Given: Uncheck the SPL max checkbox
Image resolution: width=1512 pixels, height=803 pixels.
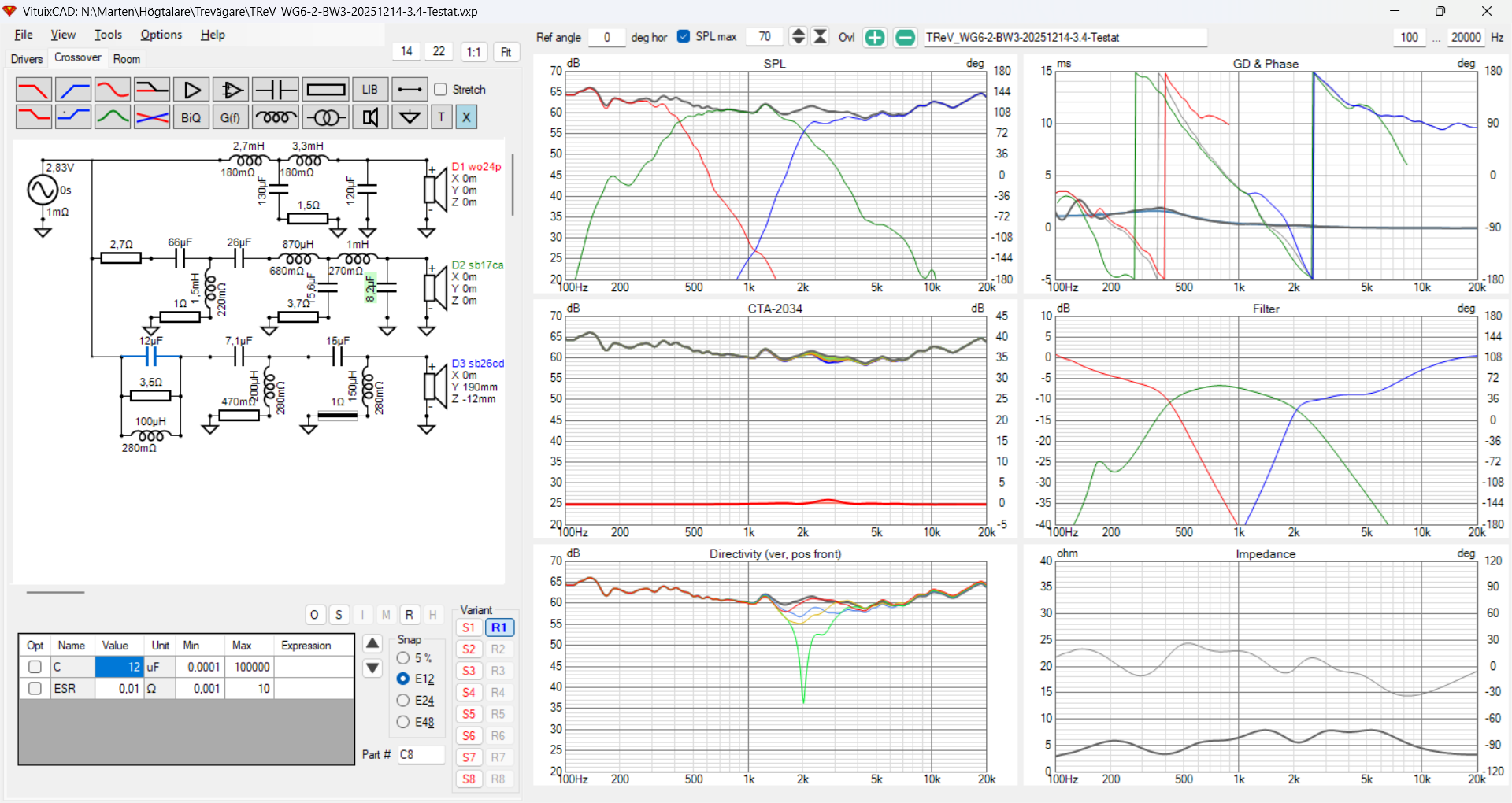Looking at the screenshot, I should click(684, 36).
